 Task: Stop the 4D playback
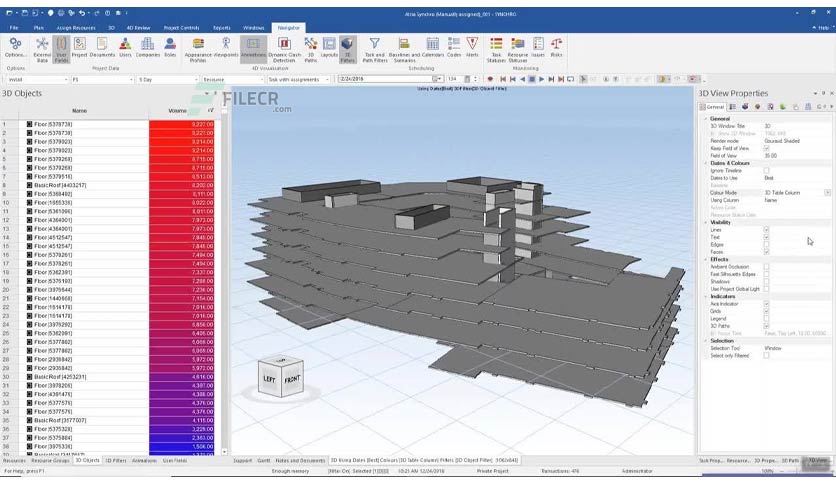click(532, 79)
